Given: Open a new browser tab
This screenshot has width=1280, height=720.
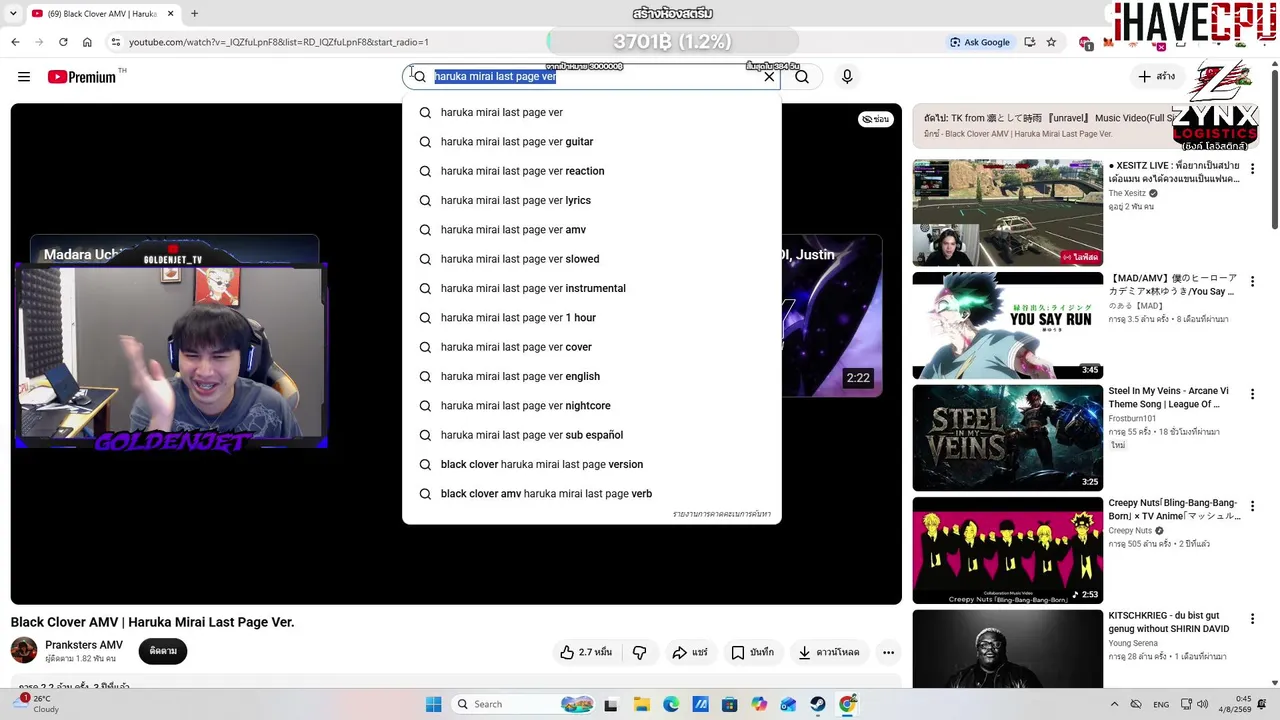Looking at the screenshot, I should click(194, 14).
